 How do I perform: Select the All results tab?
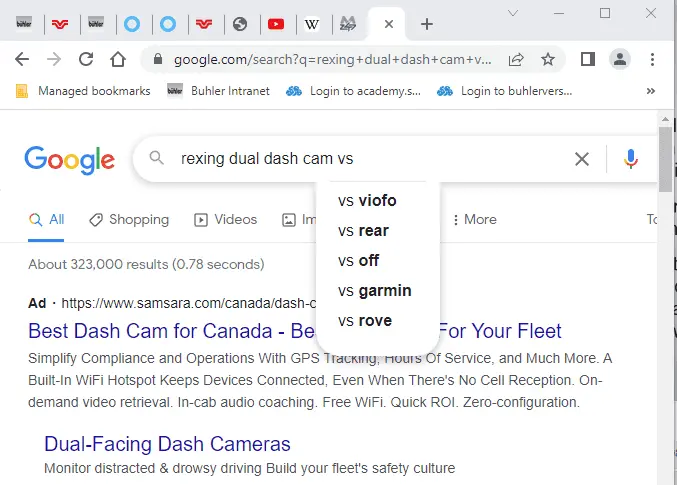[x=46, y=220]
